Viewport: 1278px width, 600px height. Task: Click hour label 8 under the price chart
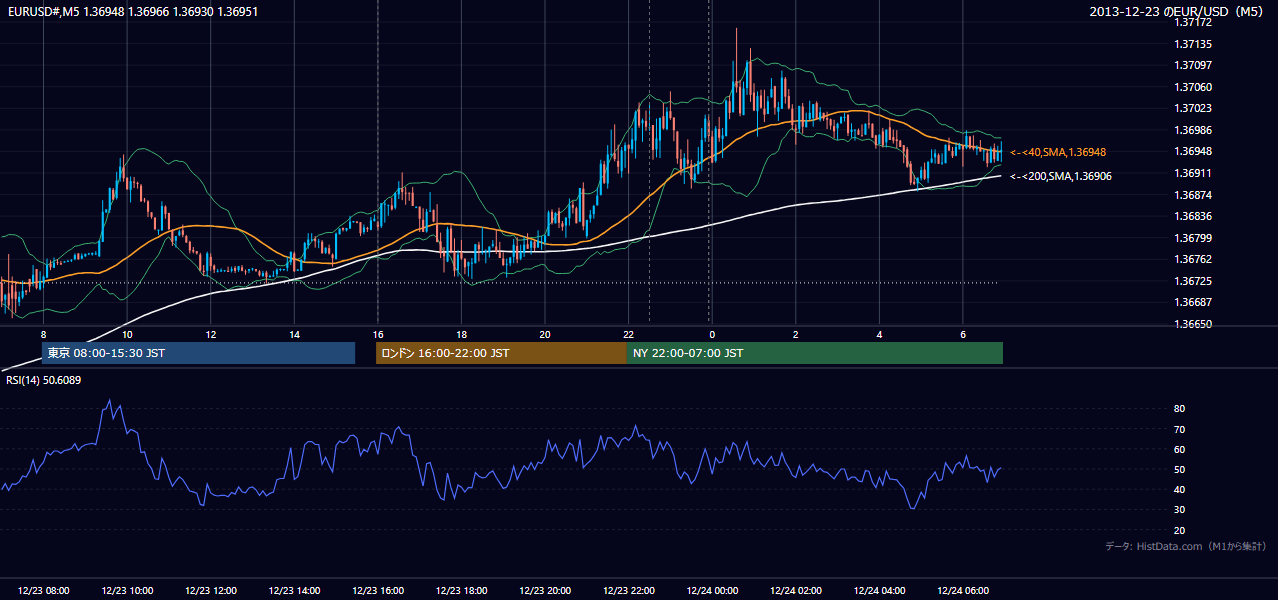pyautogui.click(x=43, y=334)
